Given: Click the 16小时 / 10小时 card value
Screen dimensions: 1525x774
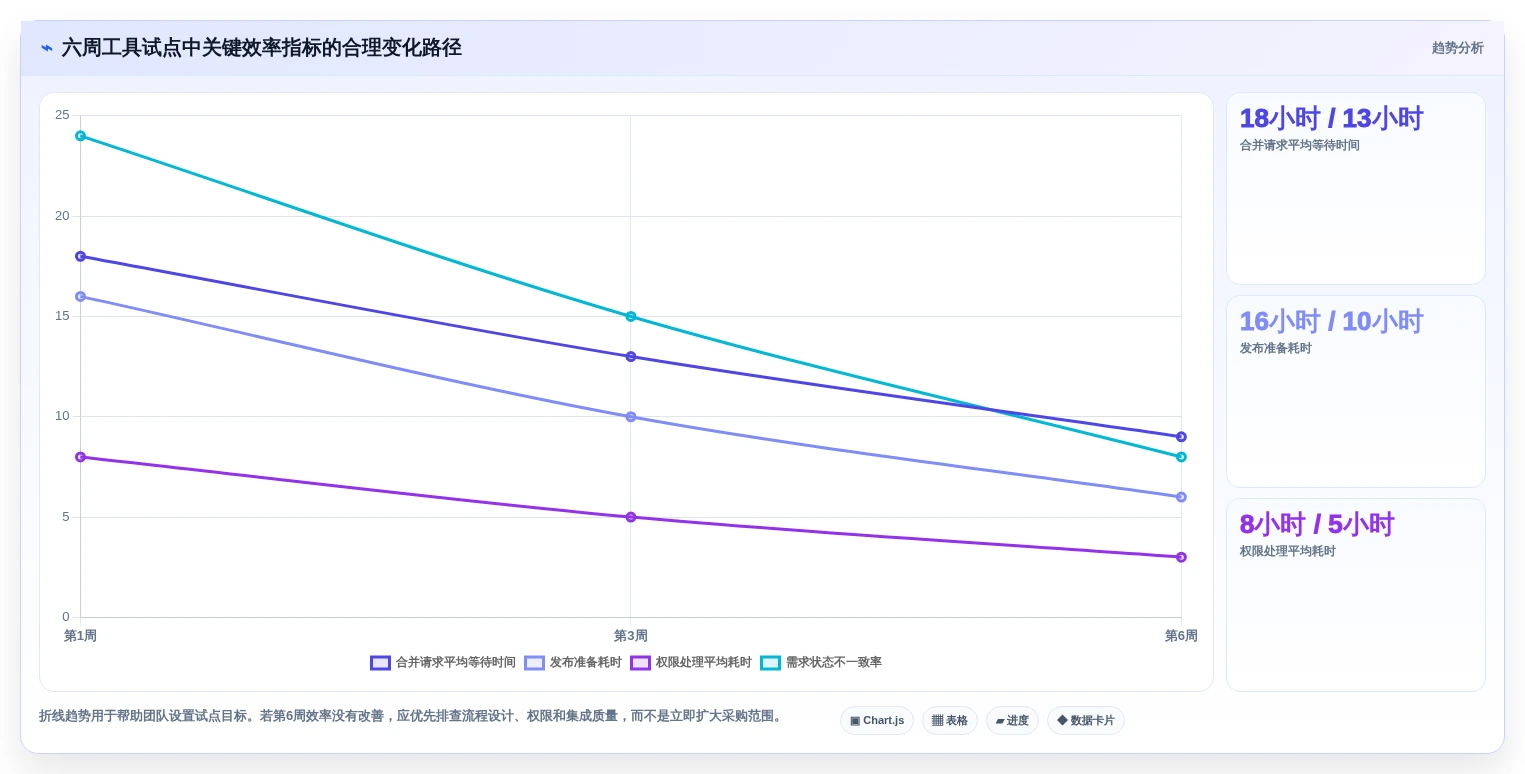Looking at the screenshot, I should click(x=1331, y=321).
